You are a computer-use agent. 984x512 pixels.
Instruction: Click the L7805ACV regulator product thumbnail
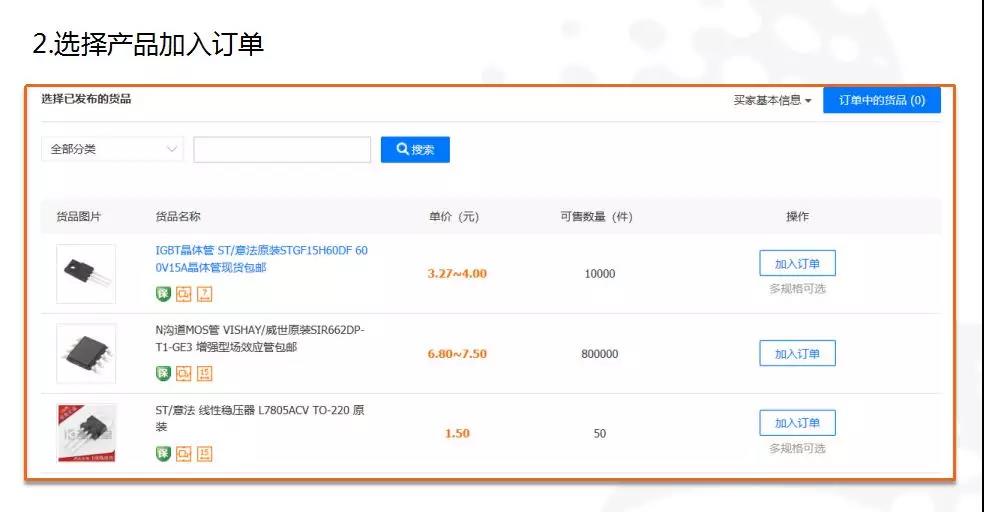pyautogui.click(x=86, y=433)
